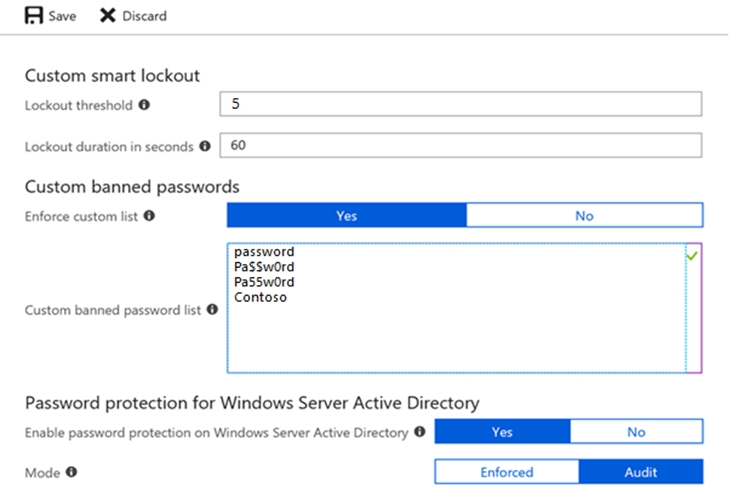
Task: Click info icon beside Lockout threshold
Action: click(144, 104)
